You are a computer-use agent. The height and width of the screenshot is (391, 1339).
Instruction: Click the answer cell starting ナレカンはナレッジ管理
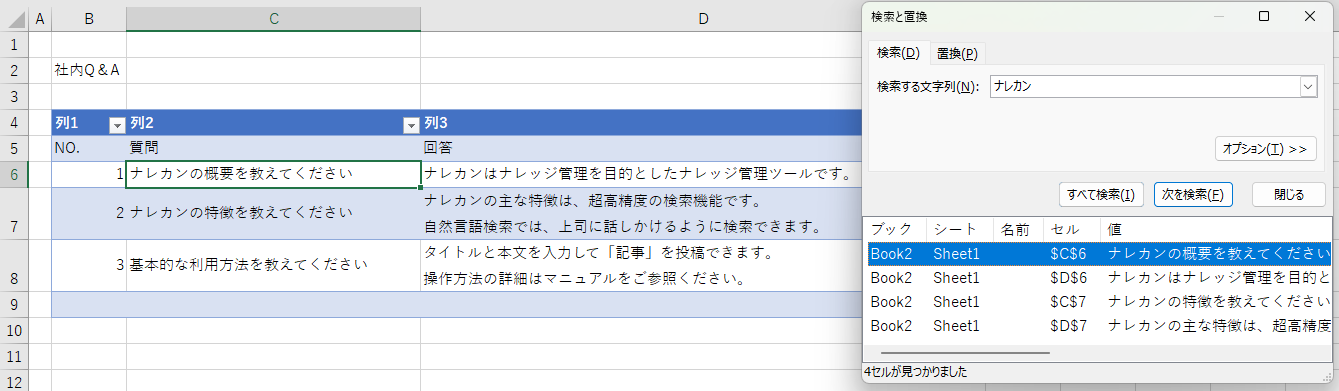click(640, 174)
